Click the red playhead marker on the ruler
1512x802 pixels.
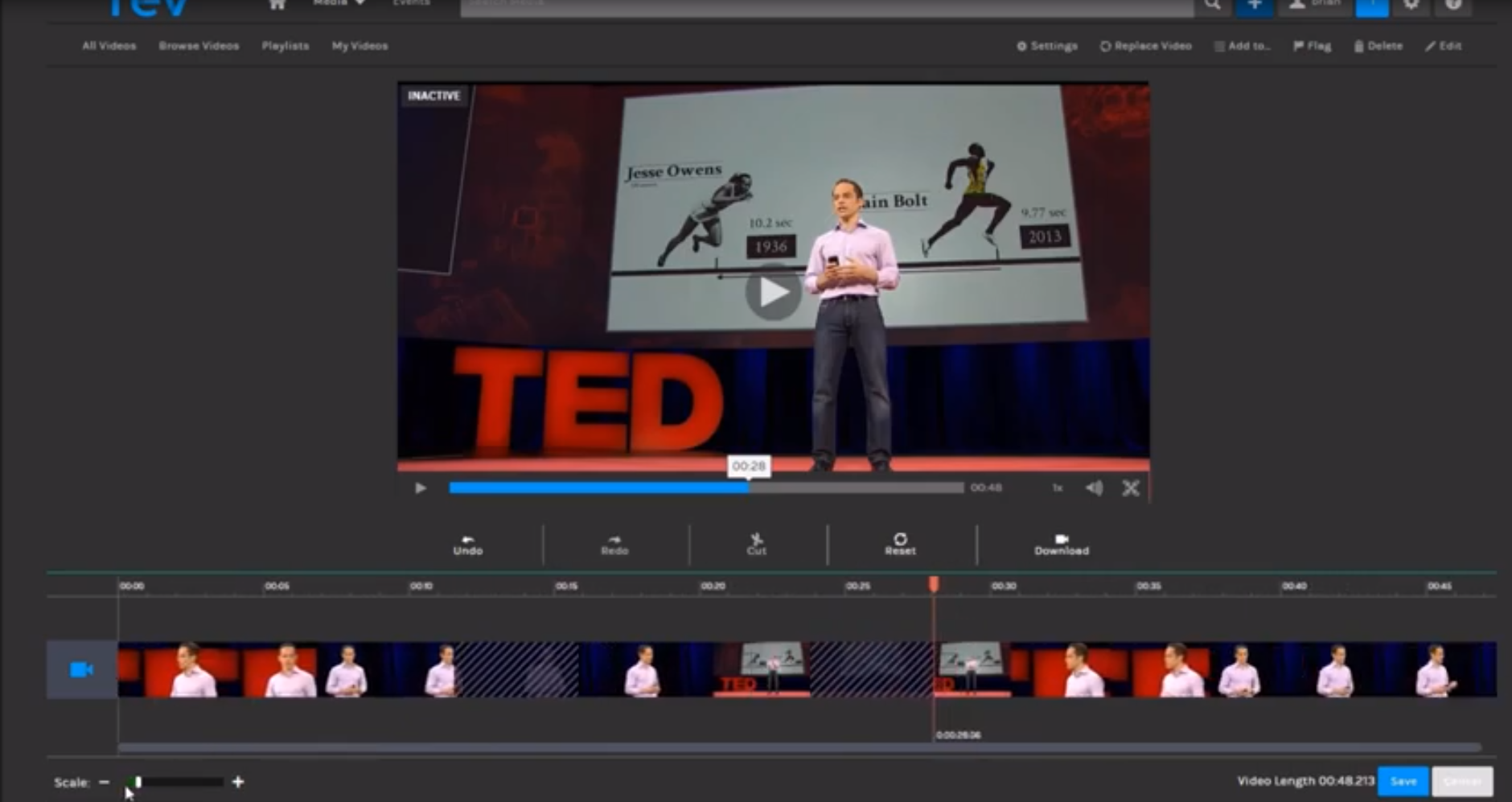[934, 584]
